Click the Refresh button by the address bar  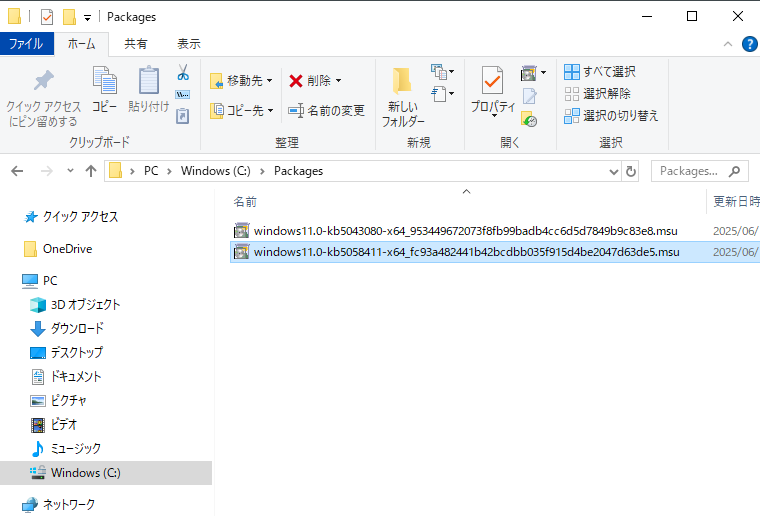pos(631,171)
